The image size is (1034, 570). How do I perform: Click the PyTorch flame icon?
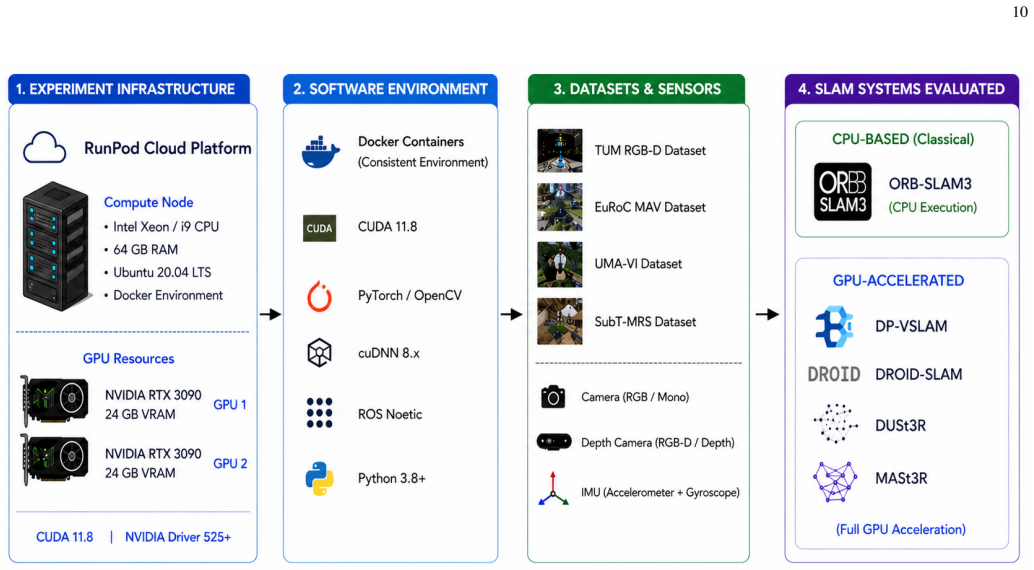click(319, 296)
